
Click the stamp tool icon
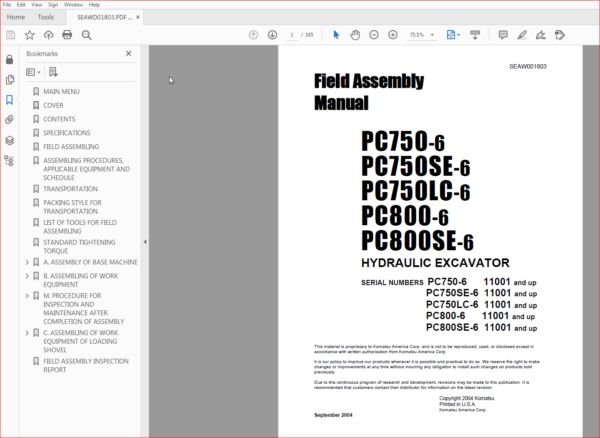tap(559, 35)
